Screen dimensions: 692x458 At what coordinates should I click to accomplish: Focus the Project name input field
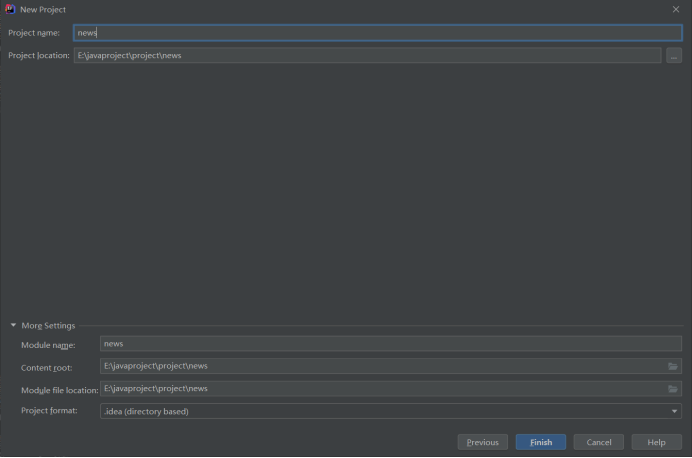(x=378, y=33)
